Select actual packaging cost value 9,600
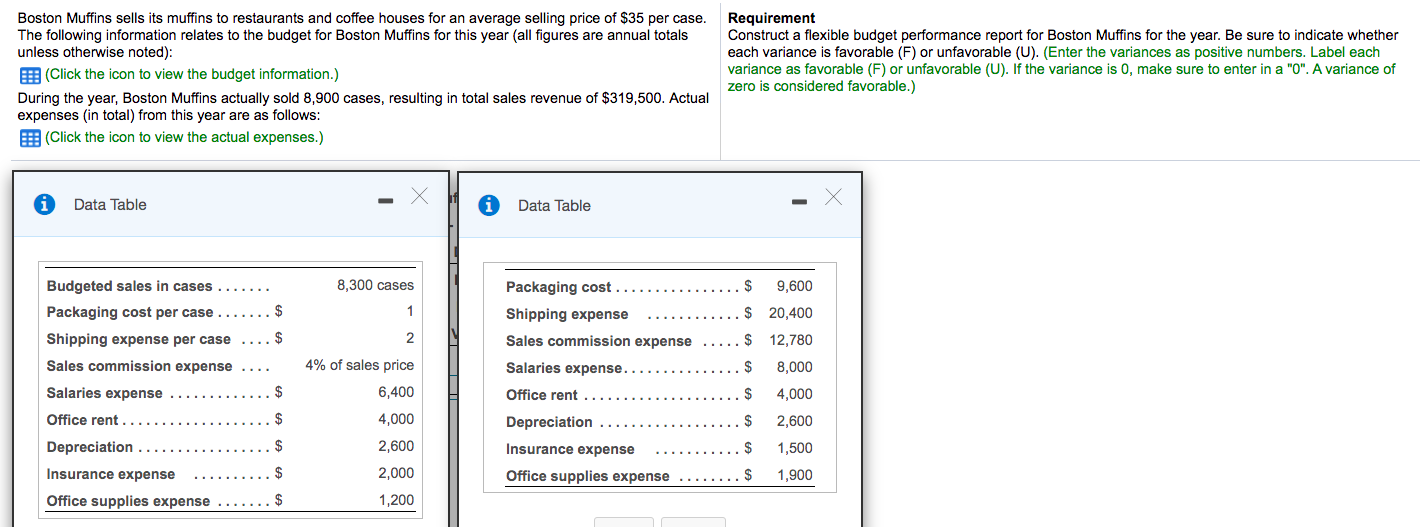Image resolution: width=1420 pixels, height=527 pixels. click(795, 286)
